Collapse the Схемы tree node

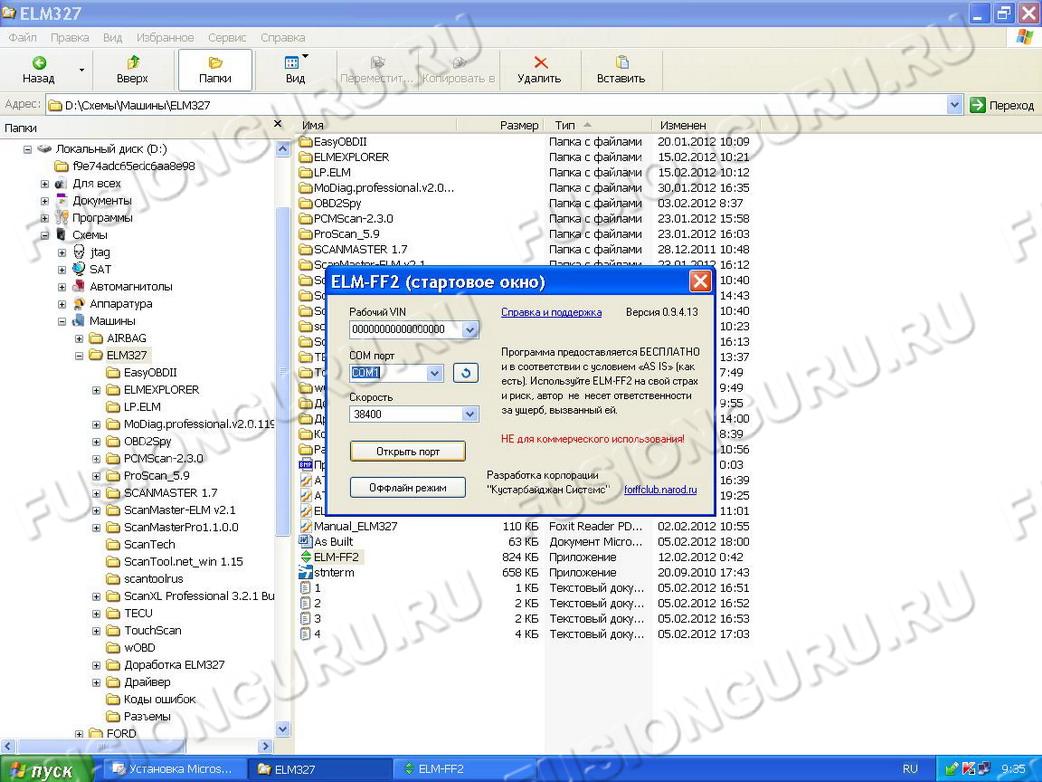click(45, 235)
